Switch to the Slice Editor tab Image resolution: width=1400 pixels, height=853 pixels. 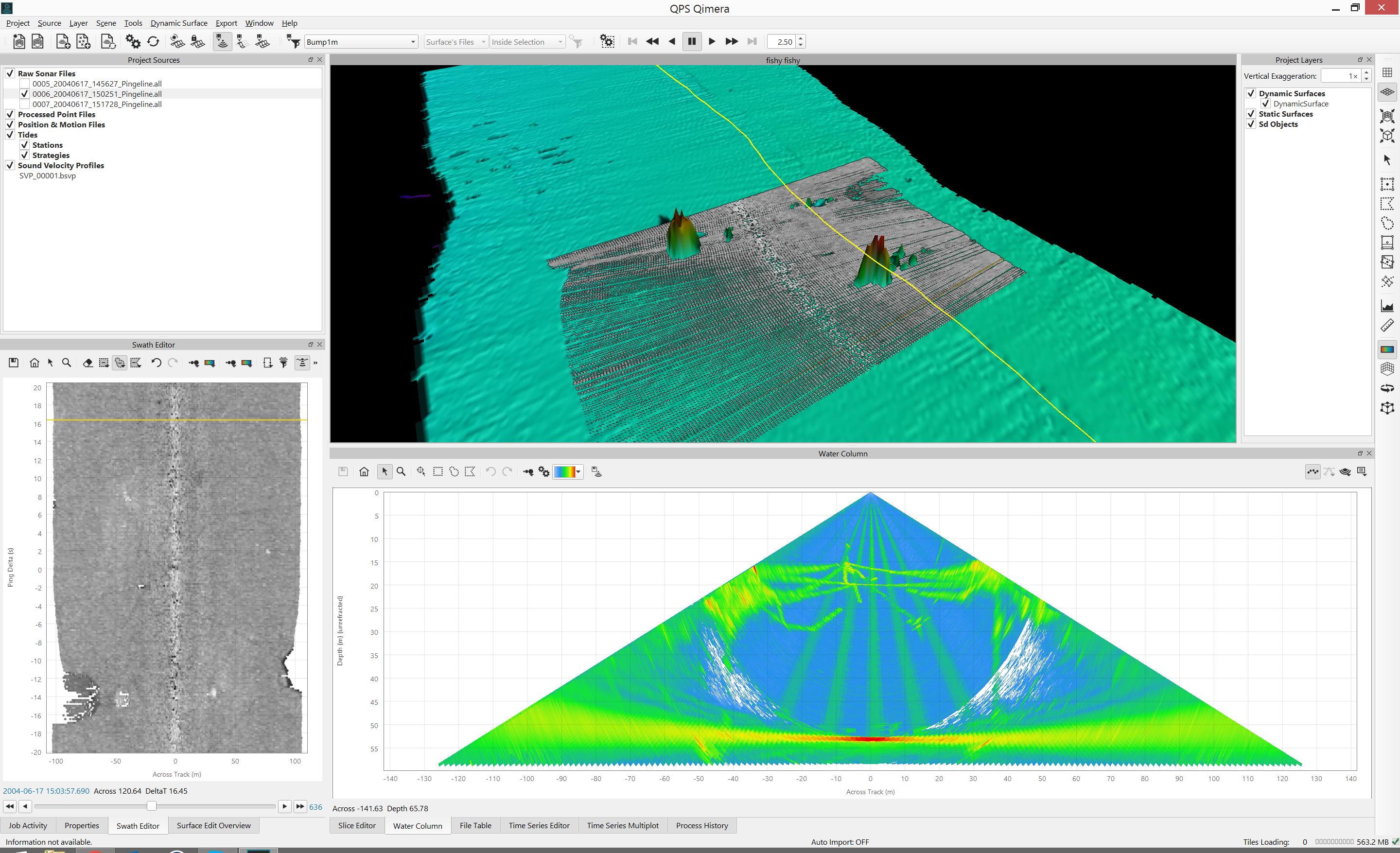pyautogui.click(x=356, y=825)
